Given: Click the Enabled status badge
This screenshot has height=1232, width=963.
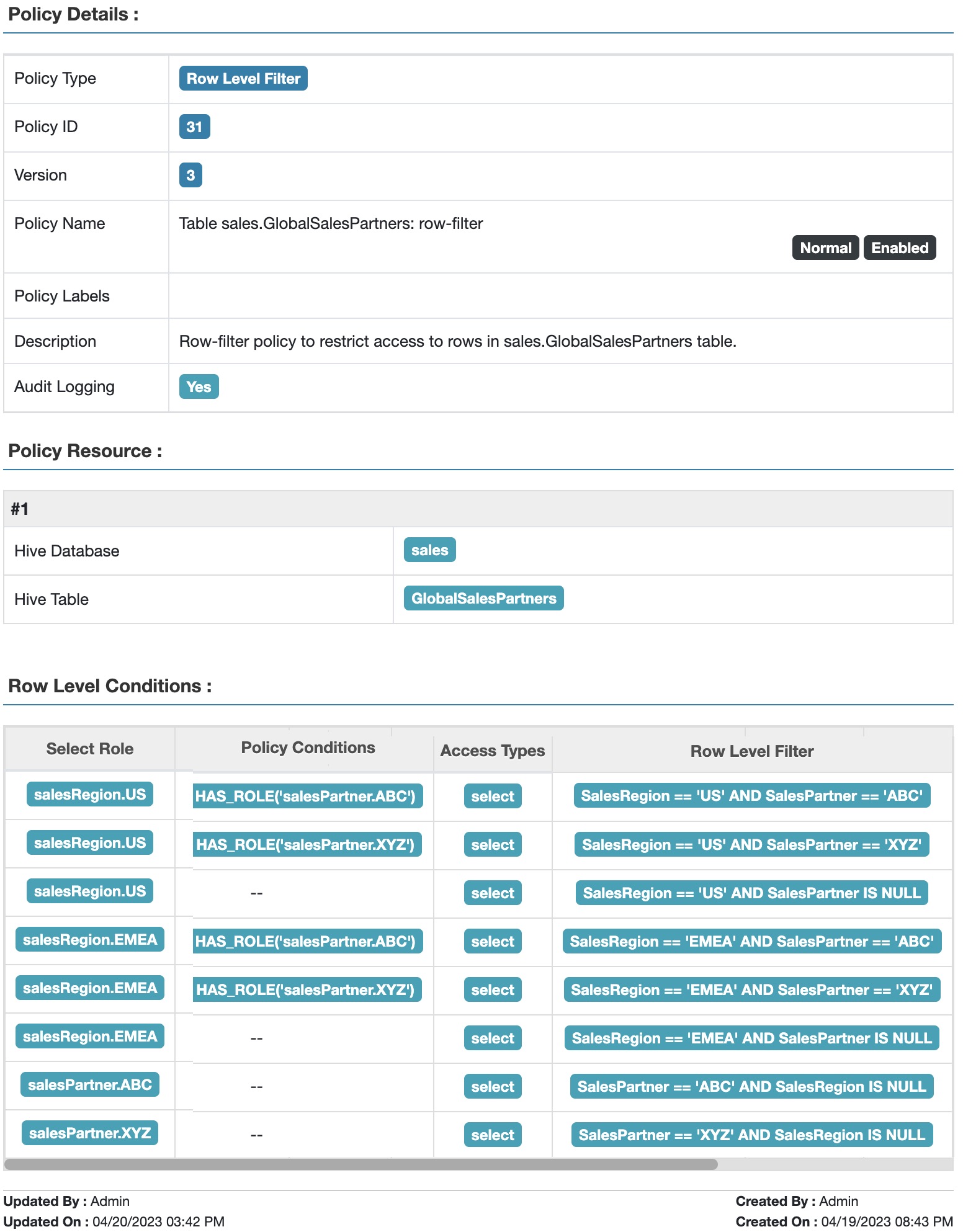Looking at the screenshot, I should [899, 248].
